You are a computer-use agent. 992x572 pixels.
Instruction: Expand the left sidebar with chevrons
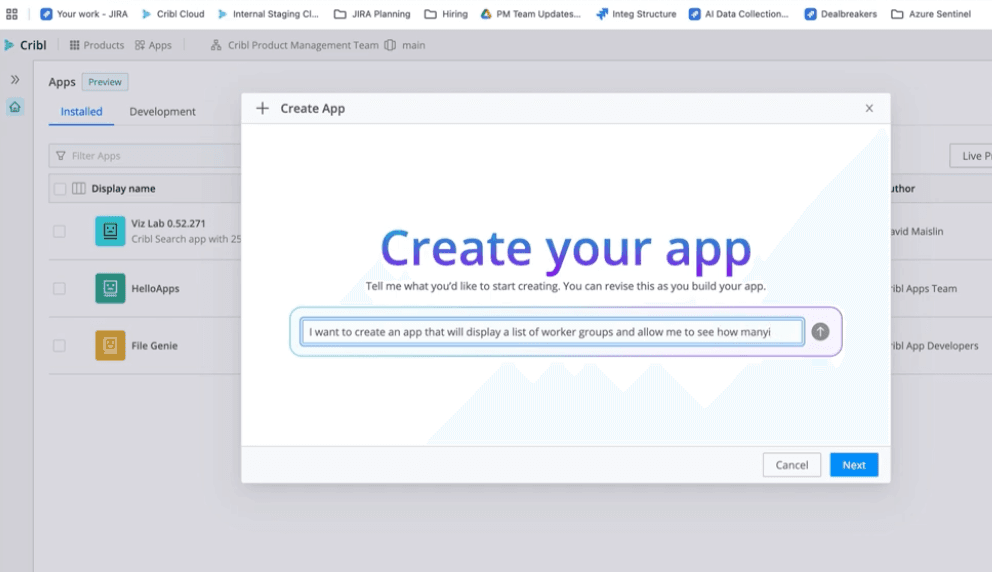(15, 80)
